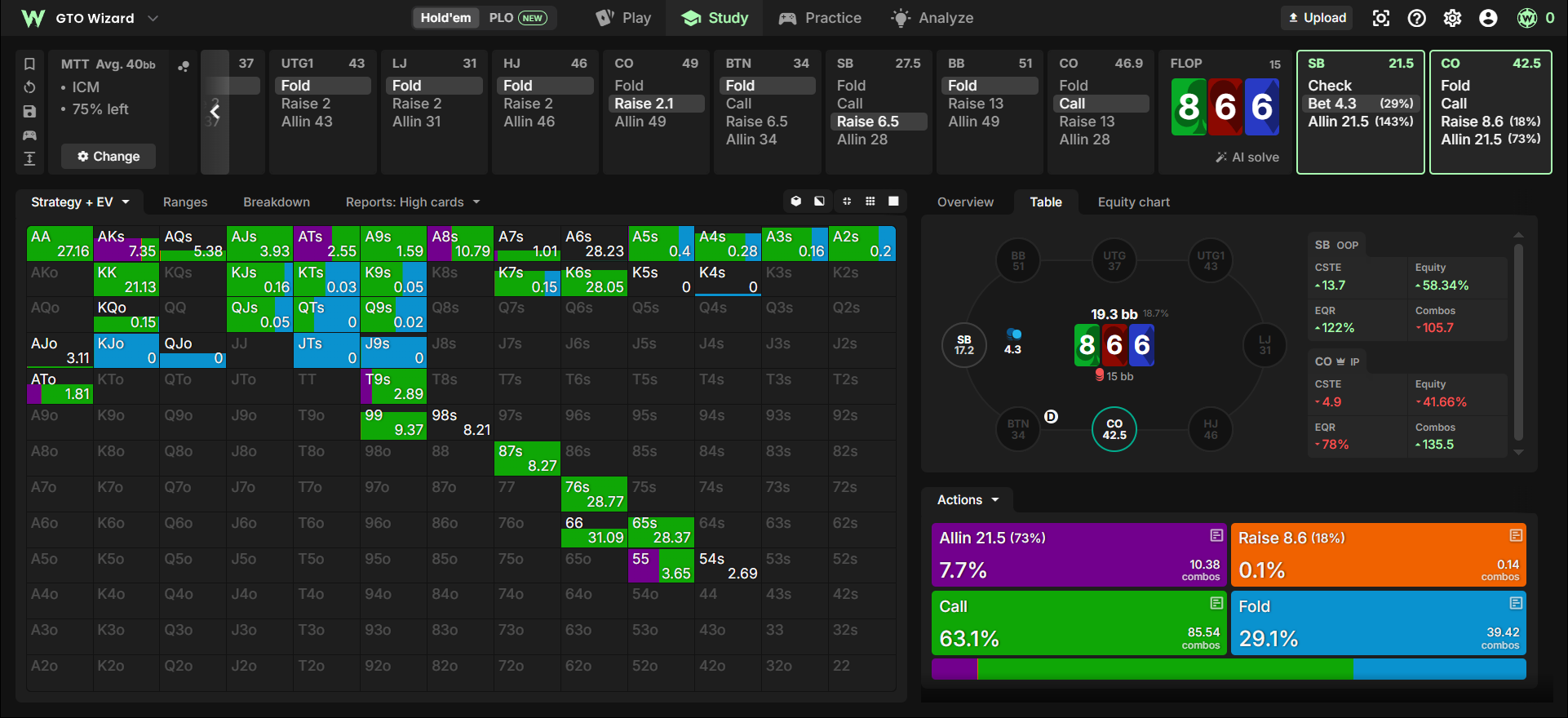Image resolution: width=1568 pixels, height=718 pixels.
Task: Click the reset arrow icon in sidebar
Action: click(x=29, y=87)
